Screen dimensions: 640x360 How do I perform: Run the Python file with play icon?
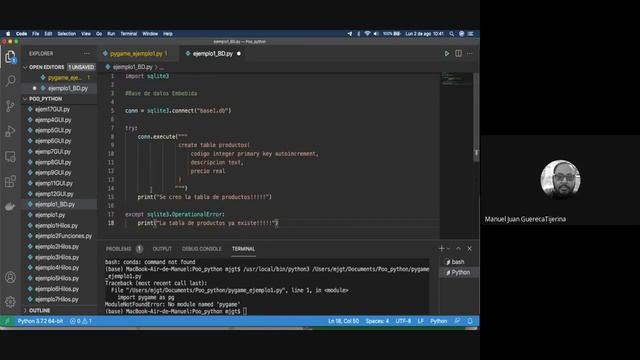pyautogui.click(x=447, y=53)
